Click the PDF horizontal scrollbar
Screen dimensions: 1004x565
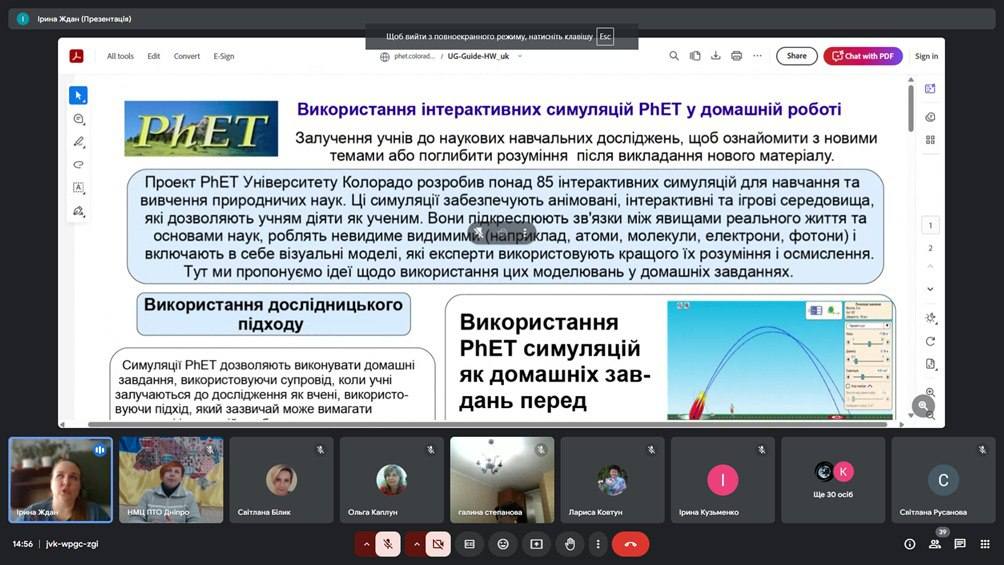480,424
